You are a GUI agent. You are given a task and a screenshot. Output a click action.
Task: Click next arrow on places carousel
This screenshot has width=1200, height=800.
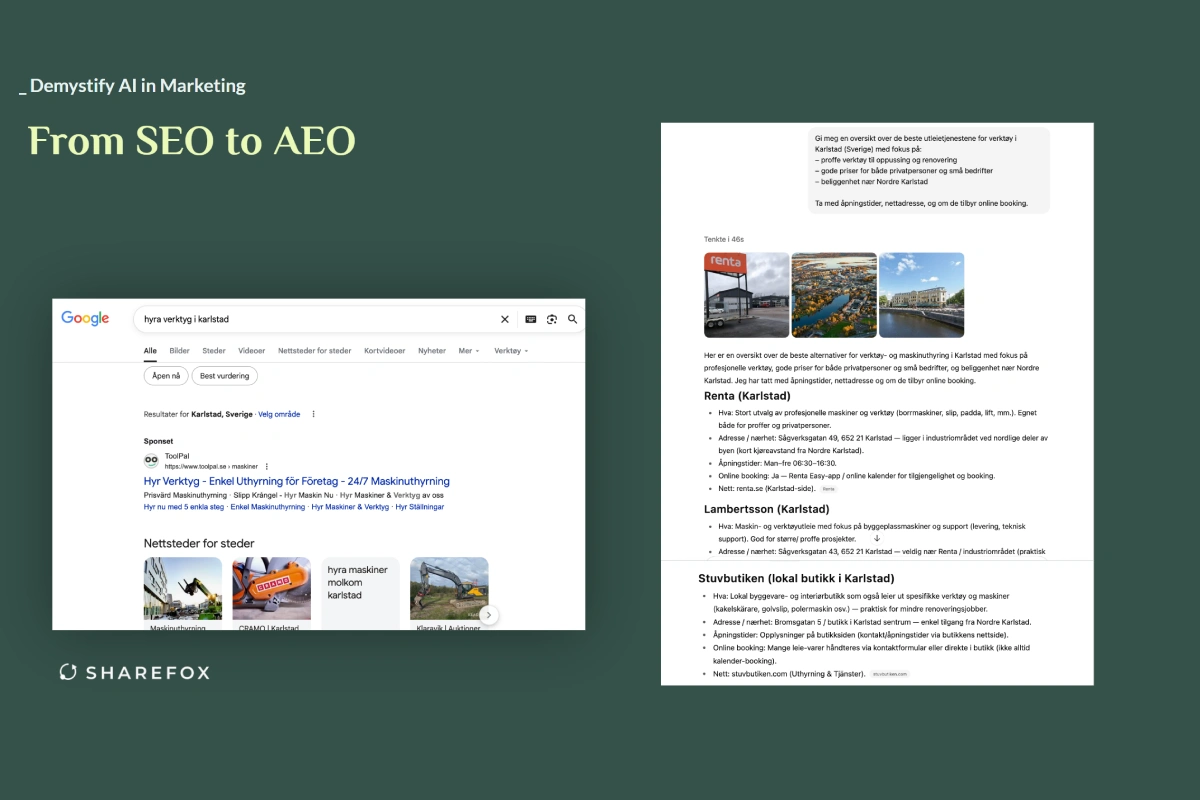[490, 615]
